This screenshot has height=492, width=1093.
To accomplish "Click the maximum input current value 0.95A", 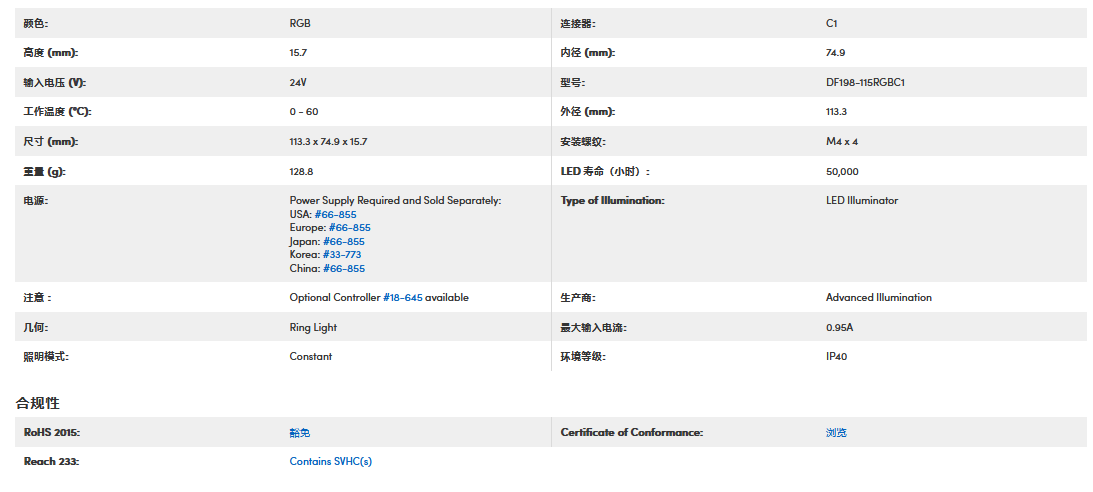I will tap(839, 327).
